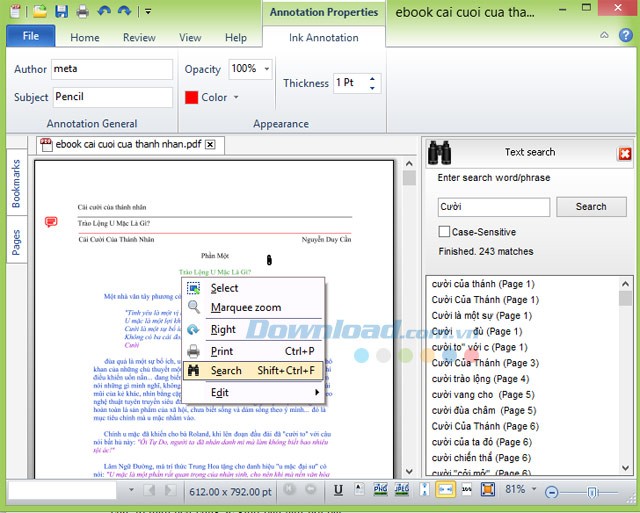The height and width of the screenshot is (513, 640).
Task: Click the Print icon in quick access toolbar
Action: click(80, 12)
